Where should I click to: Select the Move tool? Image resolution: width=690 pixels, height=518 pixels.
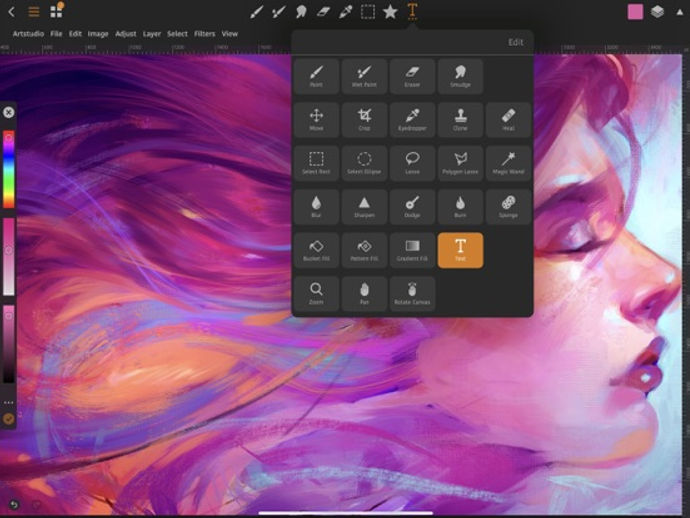click(316, 120)
